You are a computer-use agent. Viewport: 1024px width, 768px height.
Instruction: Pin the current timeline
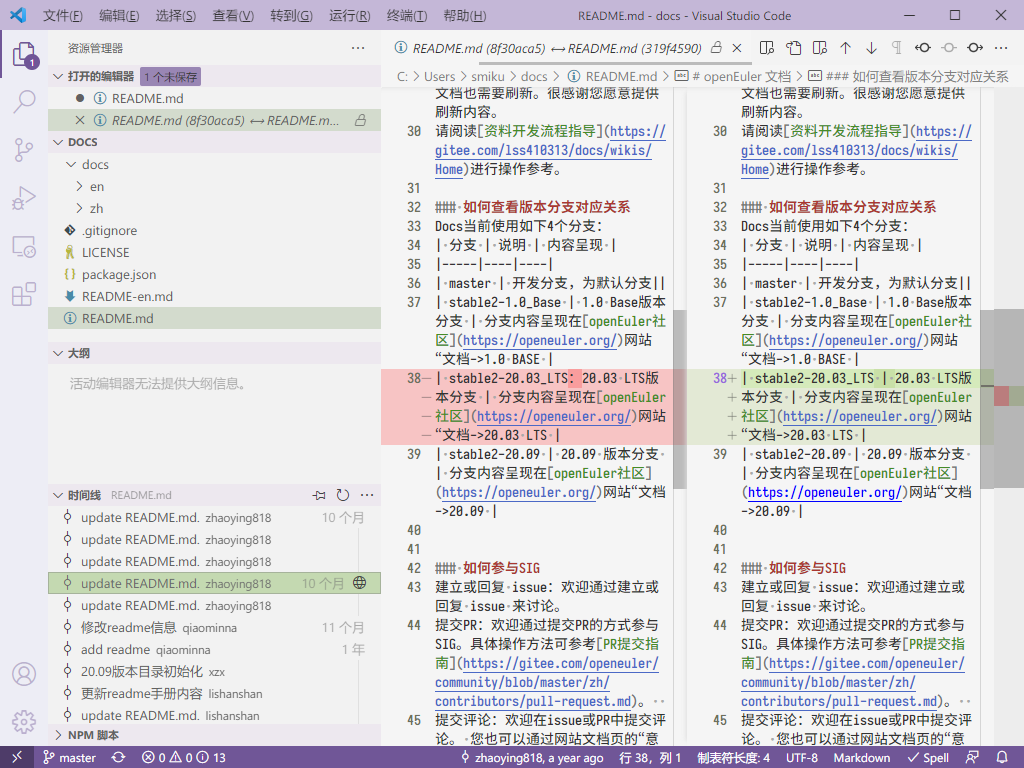tap(319, 495)
